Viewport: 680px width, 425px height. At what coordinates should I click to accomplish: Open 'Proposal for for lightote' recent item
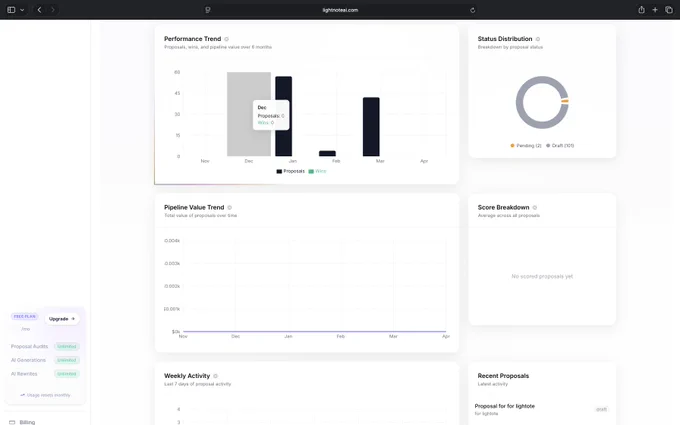click(x=505, y=406)
